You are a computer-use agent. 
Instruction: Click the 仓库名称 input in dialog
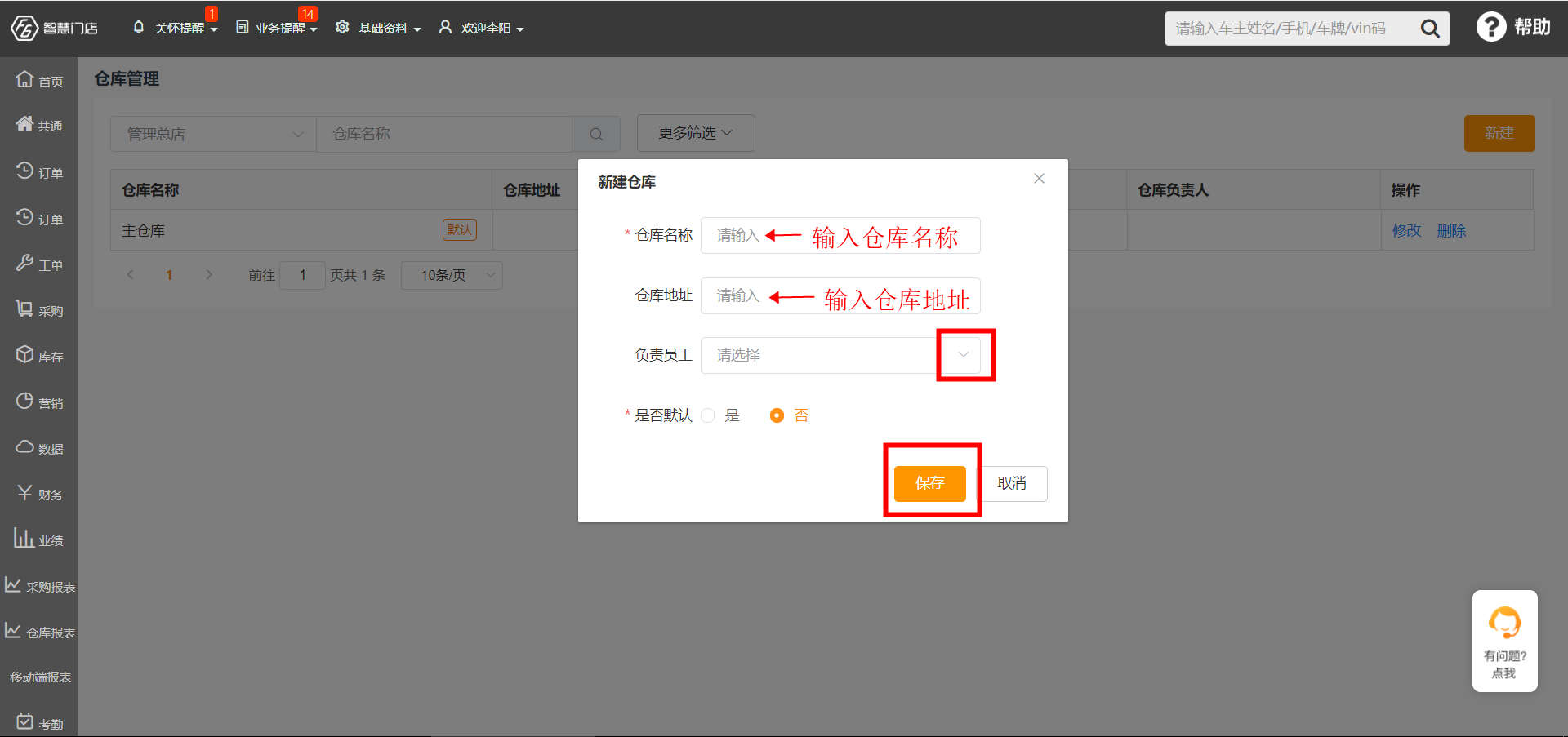(840, 236)
